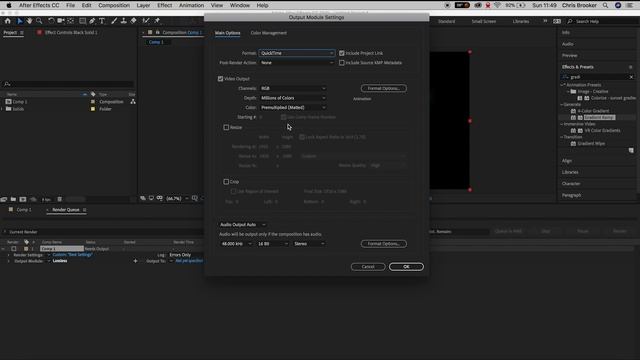
Task: Click Delete trash icon in Project panel
Action: (x=60, y=199)
